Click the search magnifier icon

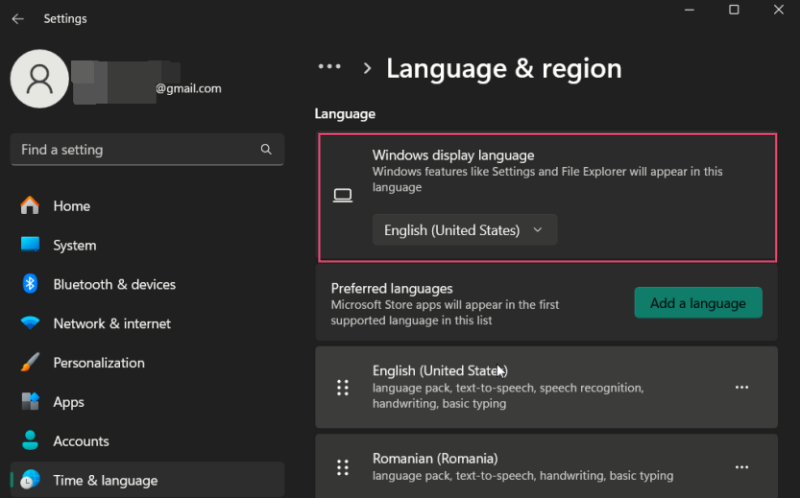pos(266,149)
